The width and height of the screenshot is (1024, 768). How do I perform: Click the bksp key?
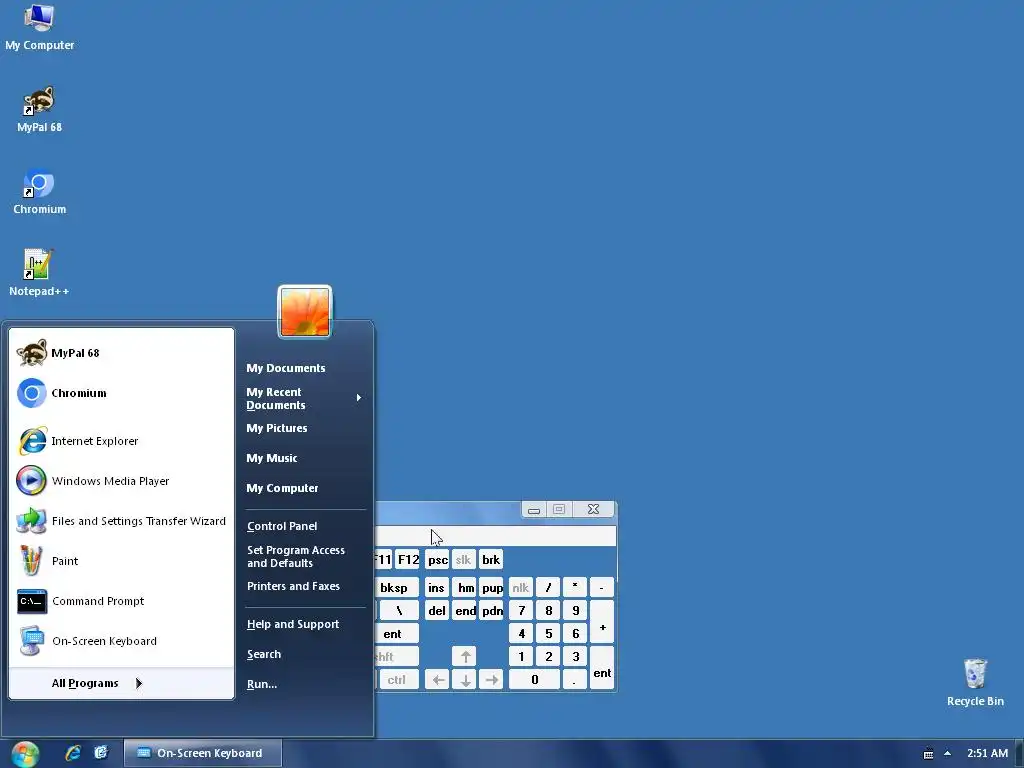coord(396,588)
